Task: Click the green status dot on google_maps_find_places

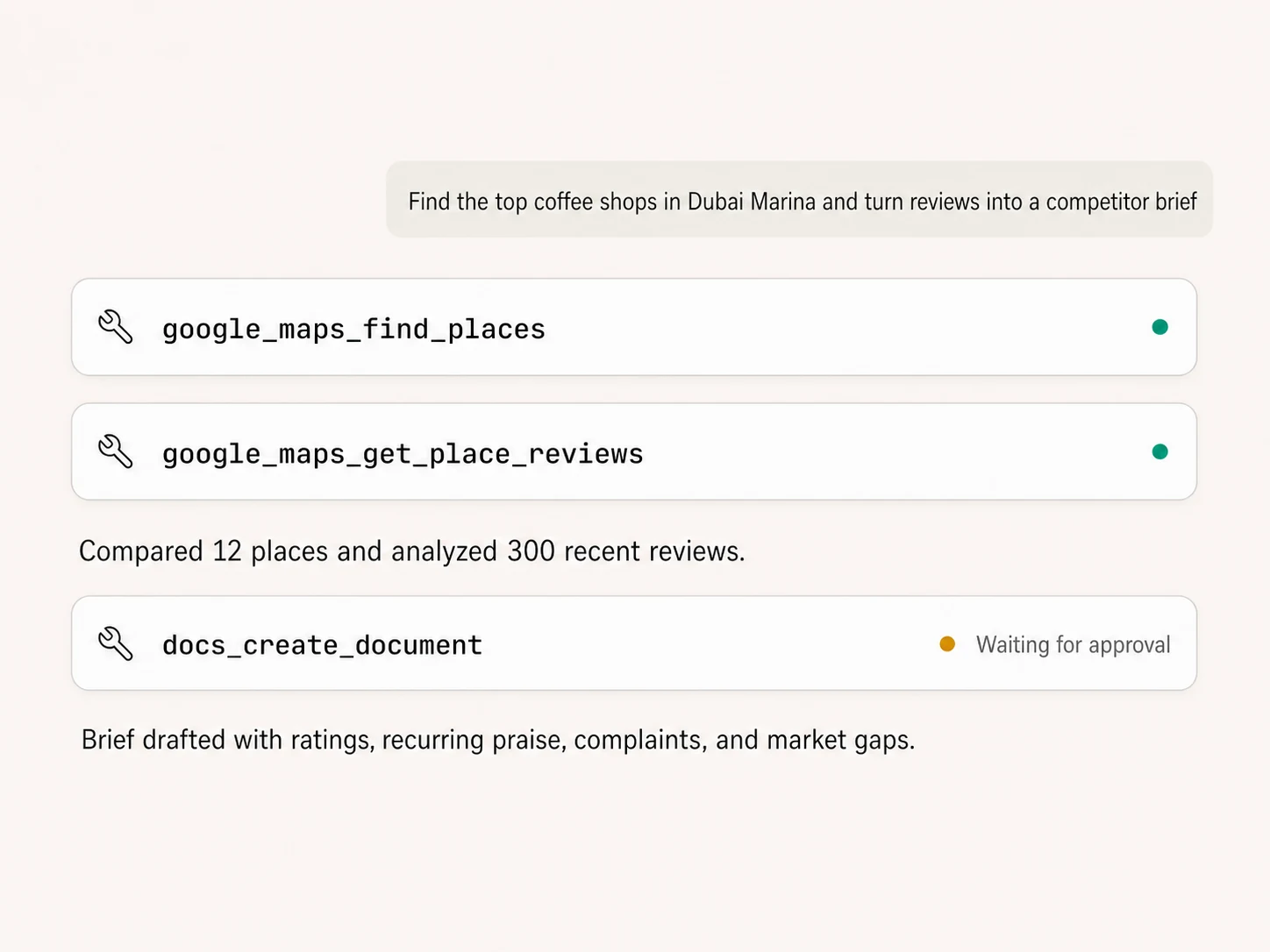Action: (1159, 327)
